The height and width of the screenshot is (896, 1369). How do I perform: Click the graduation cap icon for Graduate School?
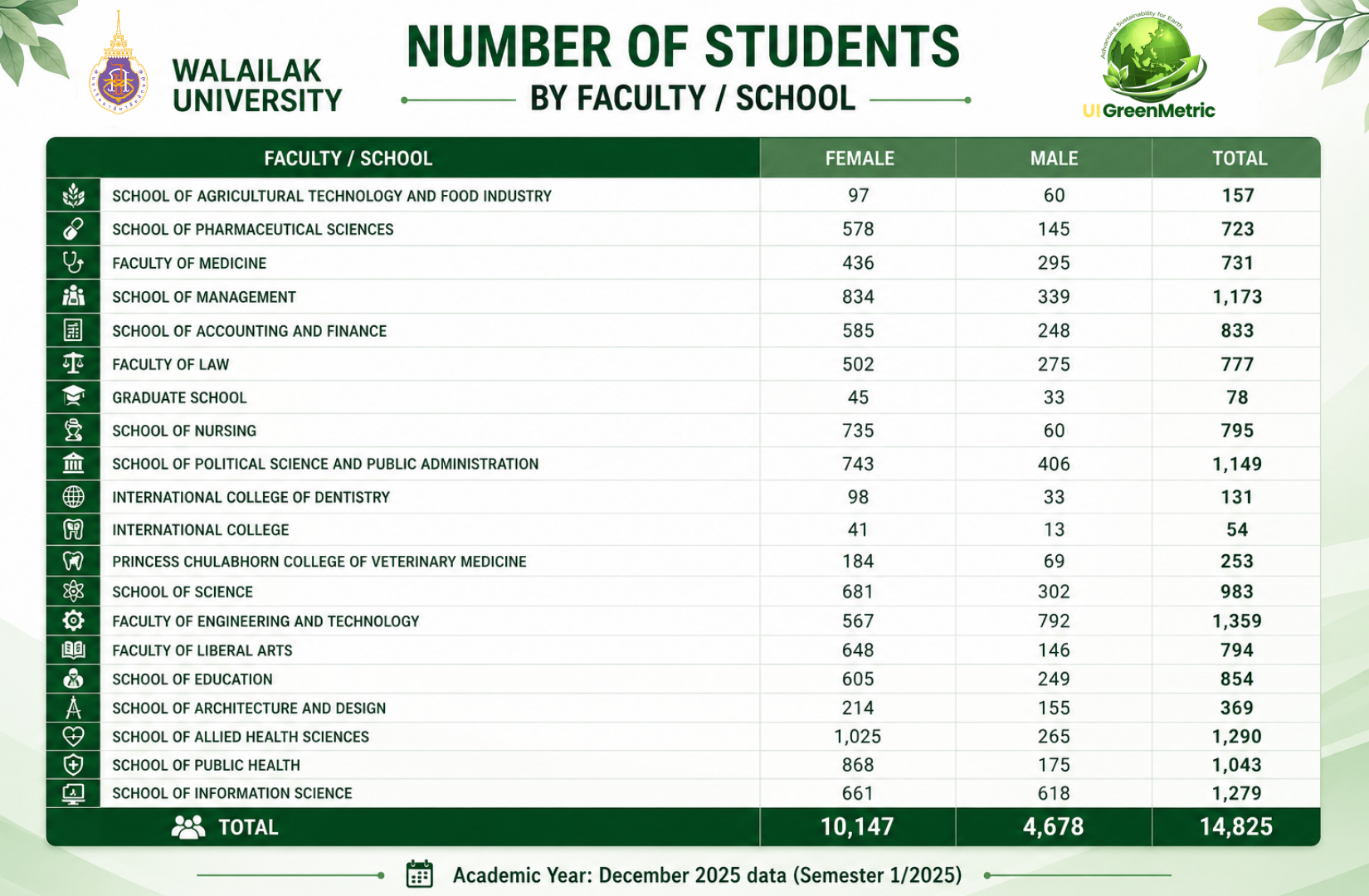73,397
